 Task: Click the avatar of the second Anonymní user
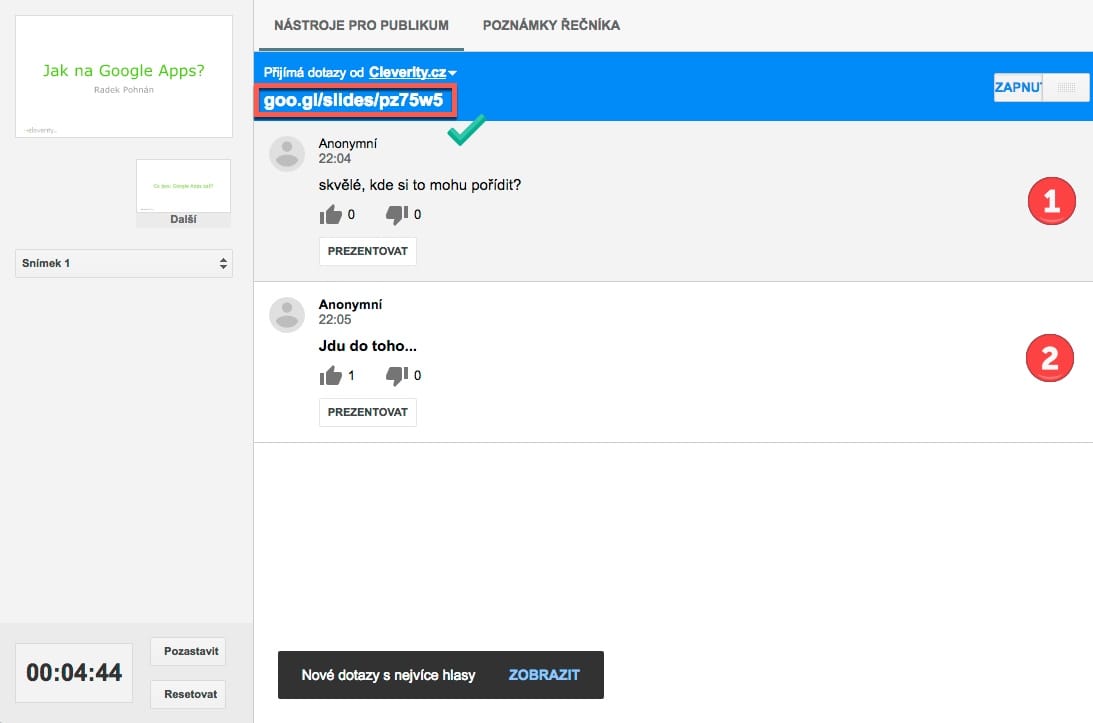click(287, 314)
